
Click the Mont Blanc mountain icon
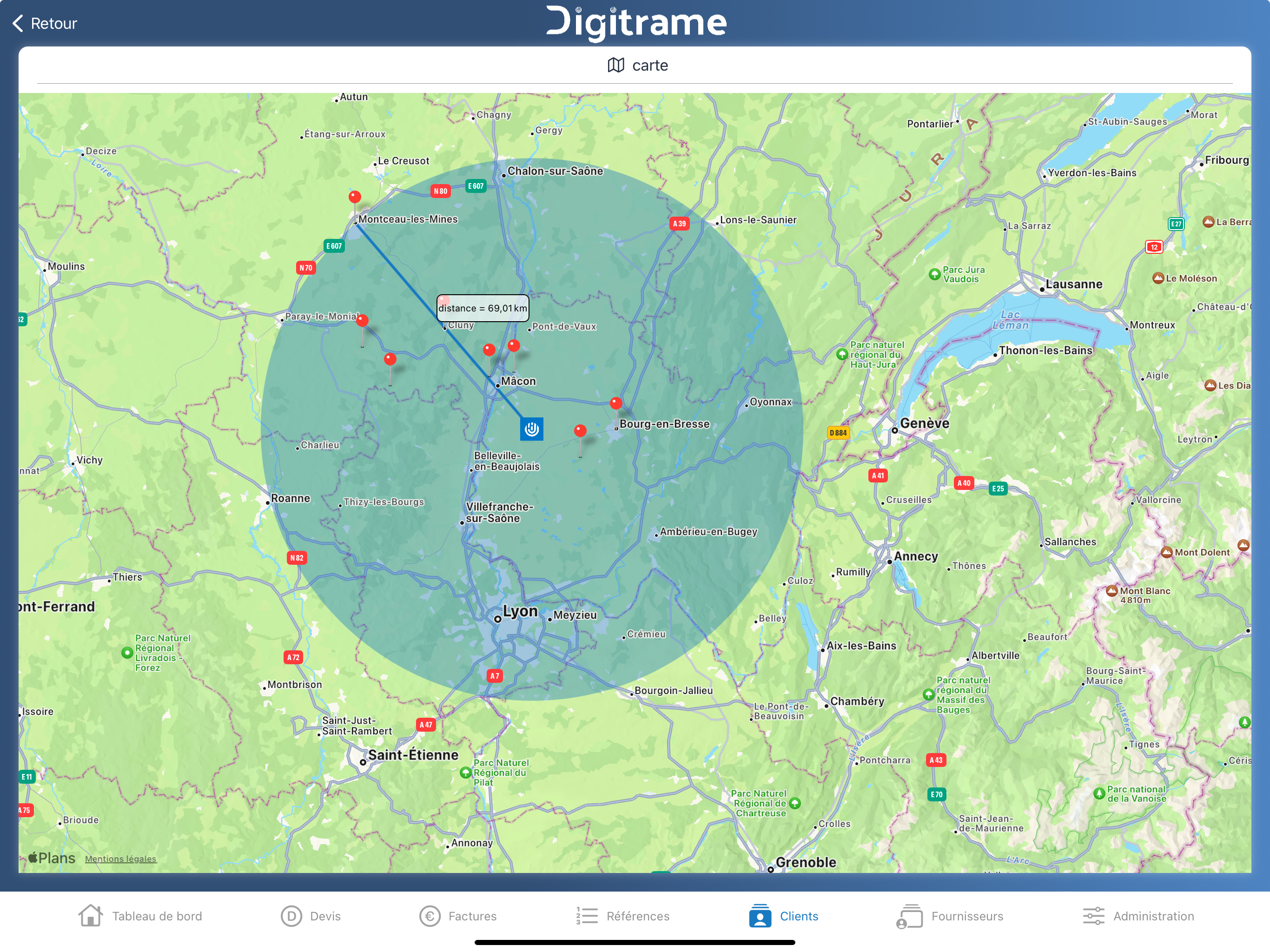(x=1112, y=591)
